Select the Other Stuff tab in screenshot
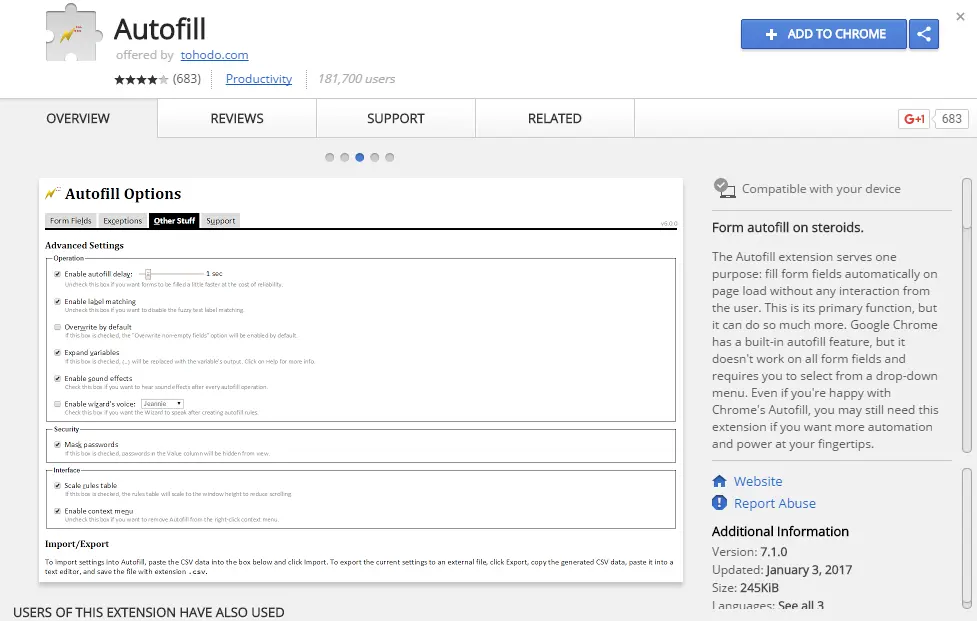Image resolution: width=977 pixels, height=621 pixels. click(x=174, y=220)
